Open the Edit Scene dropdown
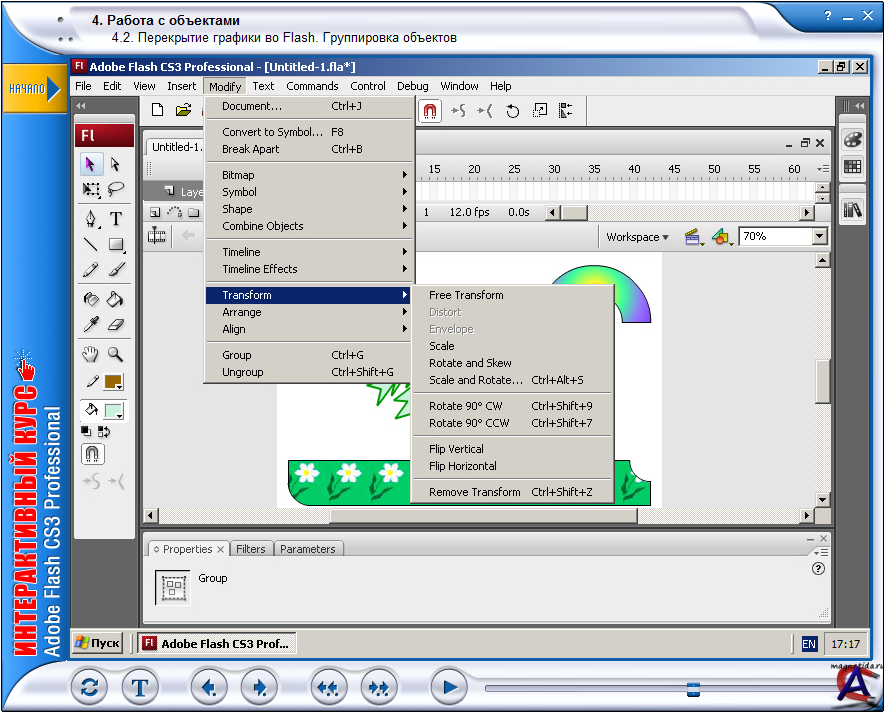 692,237
